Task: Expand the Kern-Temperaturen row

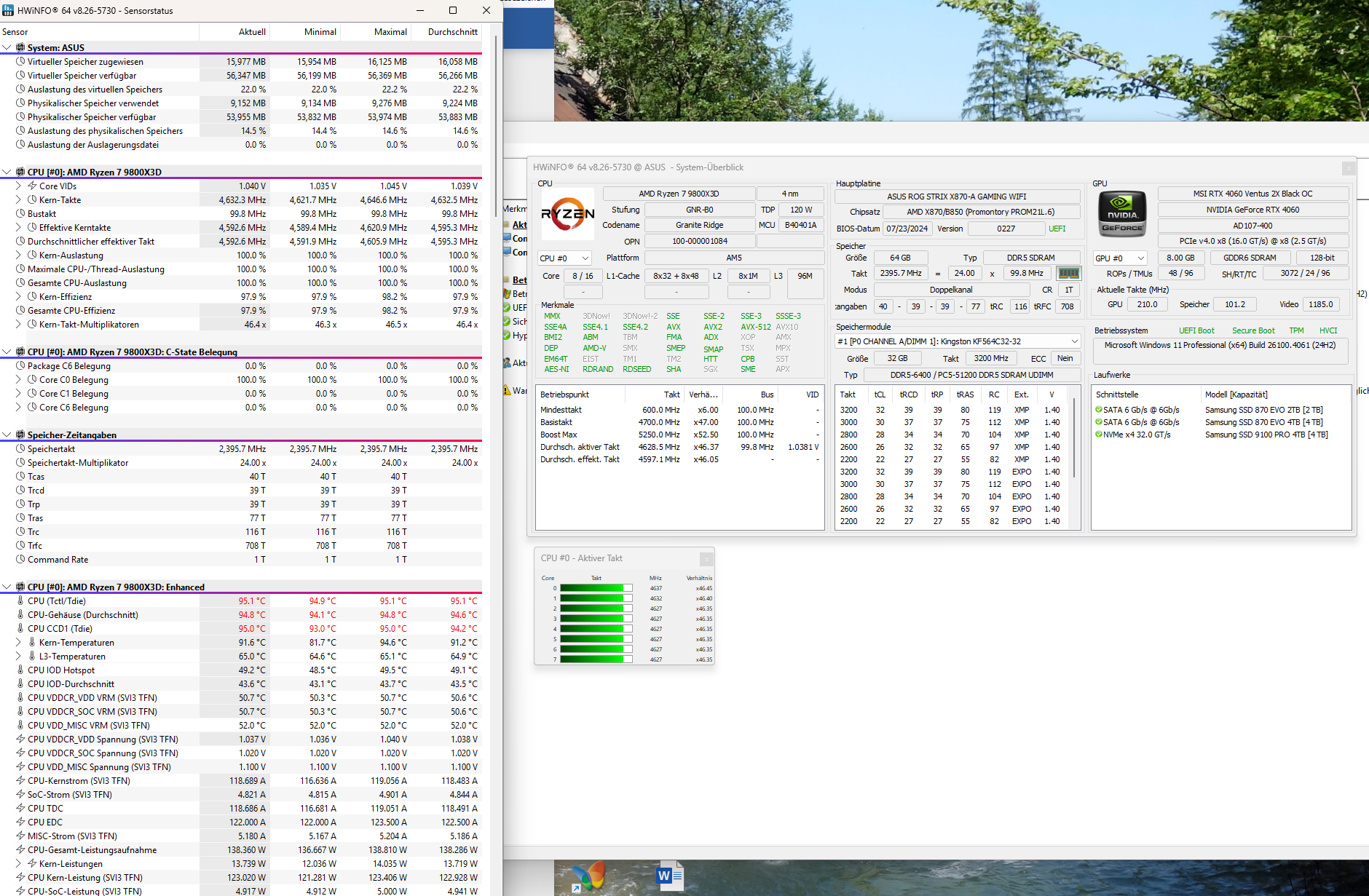Action: coord(18,643)
